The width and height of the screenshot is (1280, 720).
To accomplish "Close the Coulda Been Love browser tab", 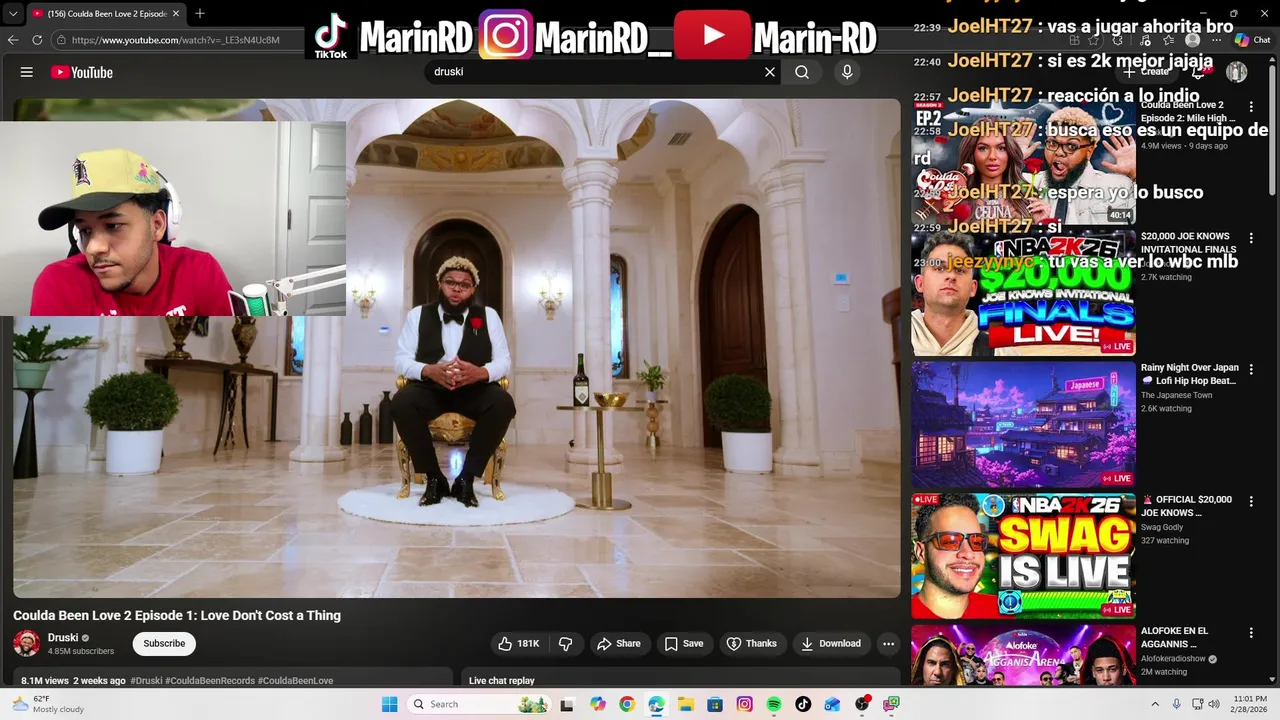I will (176, 13).
